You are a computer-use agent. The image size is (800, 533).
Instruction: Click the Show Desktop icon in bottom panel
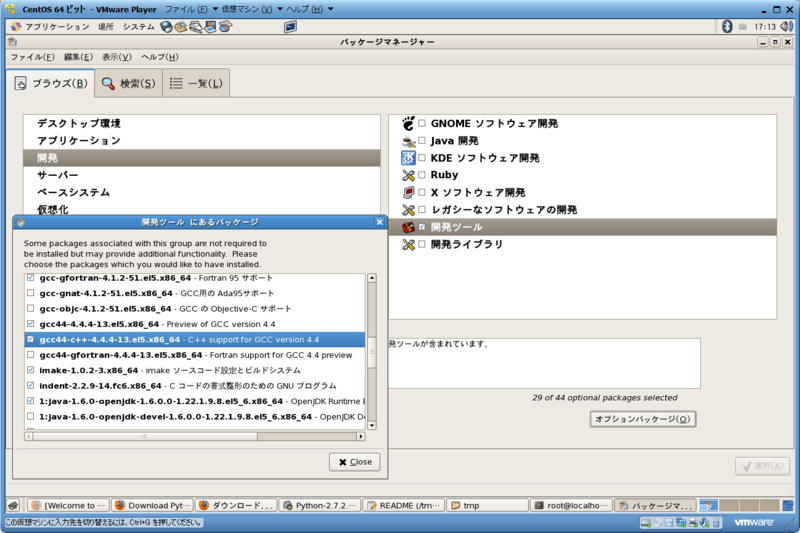point(14,505)
